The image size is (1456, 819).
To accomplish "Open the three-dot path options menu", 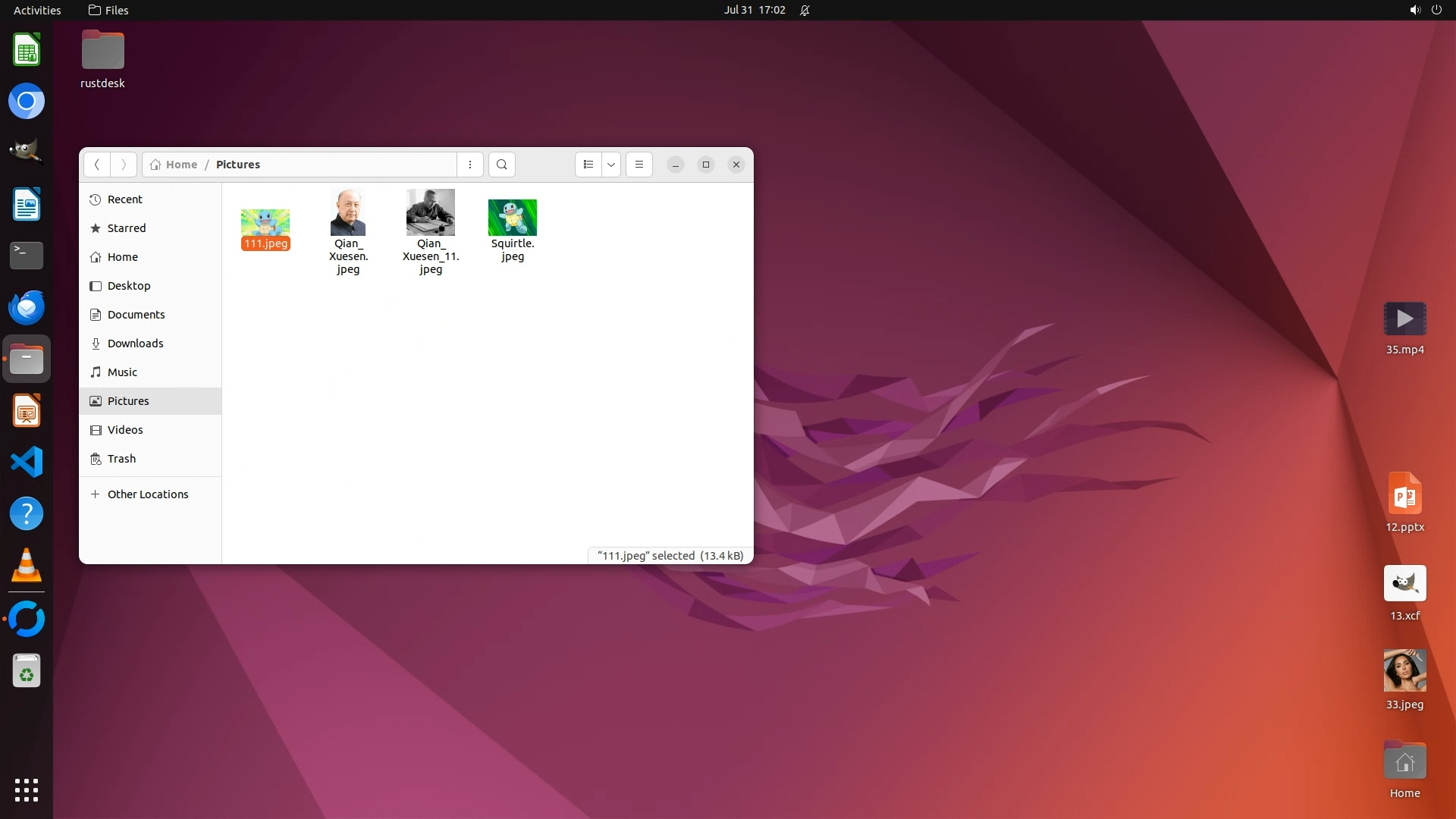I will point(470,165).
